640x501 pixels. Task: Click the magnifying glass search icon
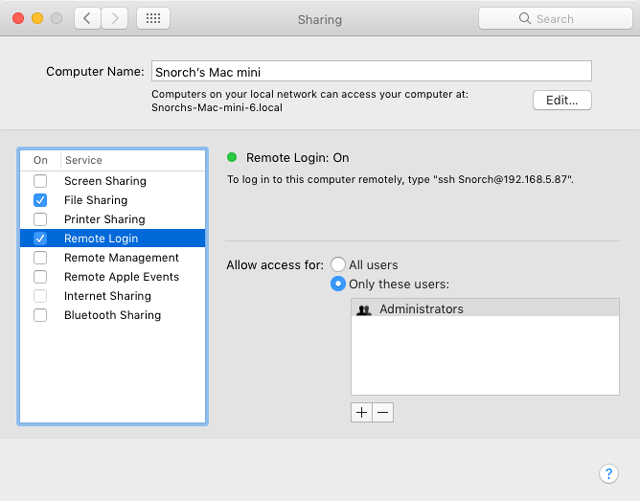click(x=524, y=18)
